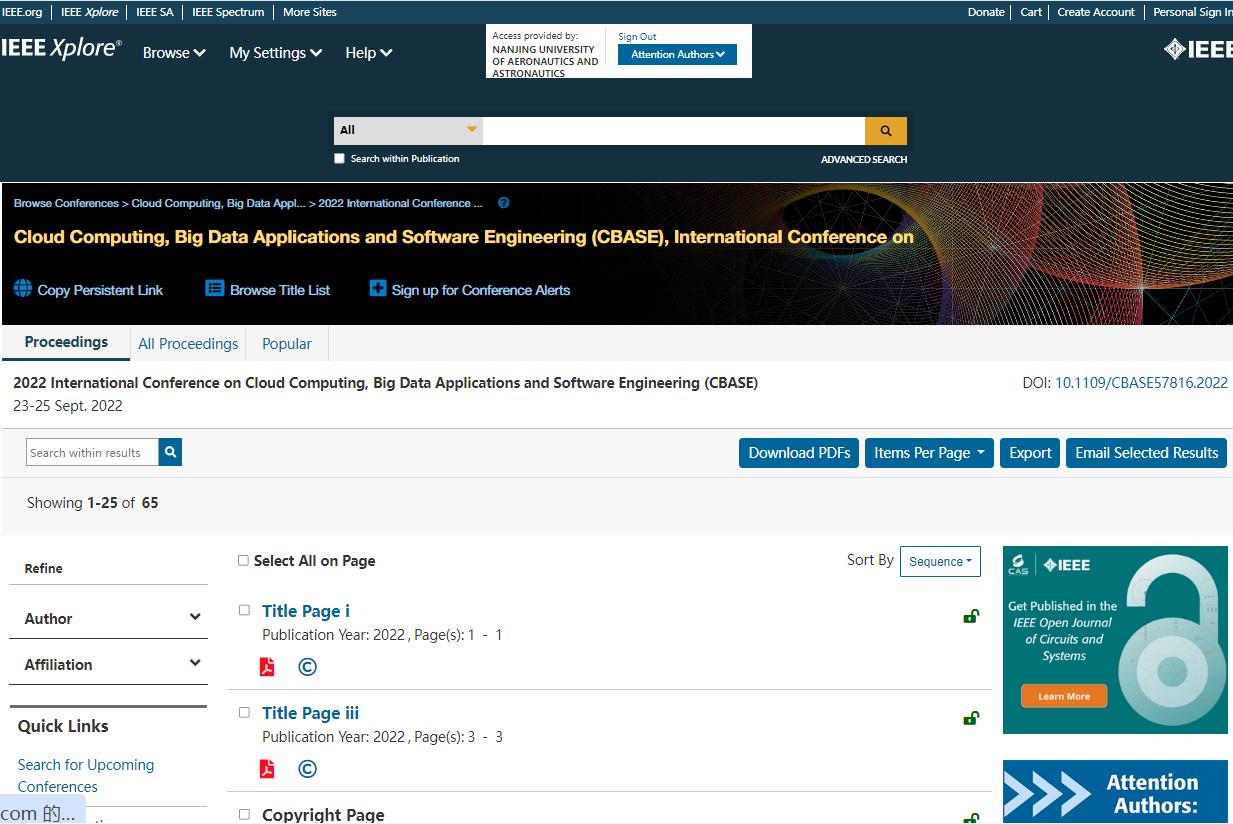Viewport: 1233px width, 824px height.
Task: Click the help question mark icon in breadcrumb
Action: 504,203
